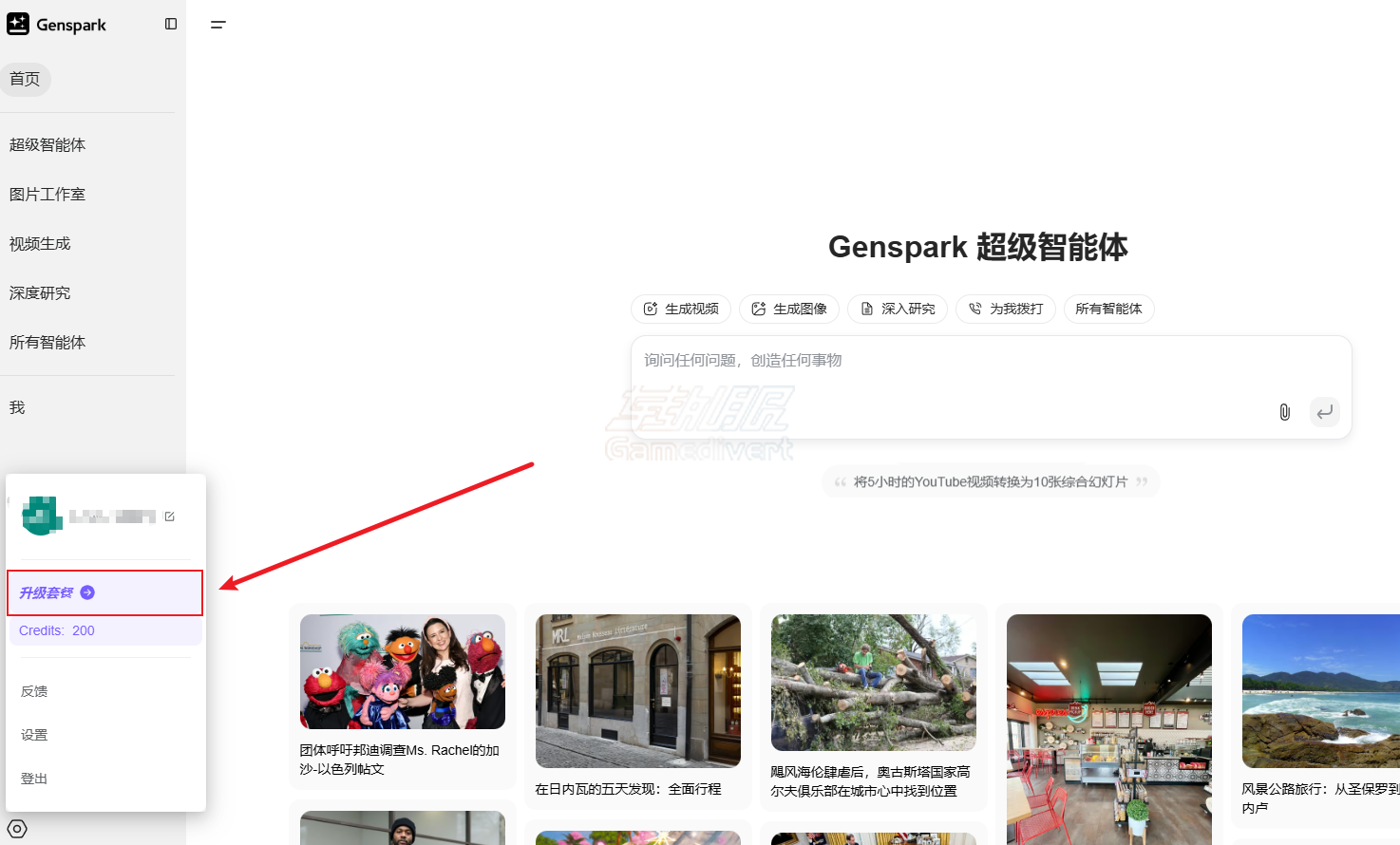Attach a file with the paperclip icon
Viewport: 1400px width, 845px height.
click(1285, 412)
